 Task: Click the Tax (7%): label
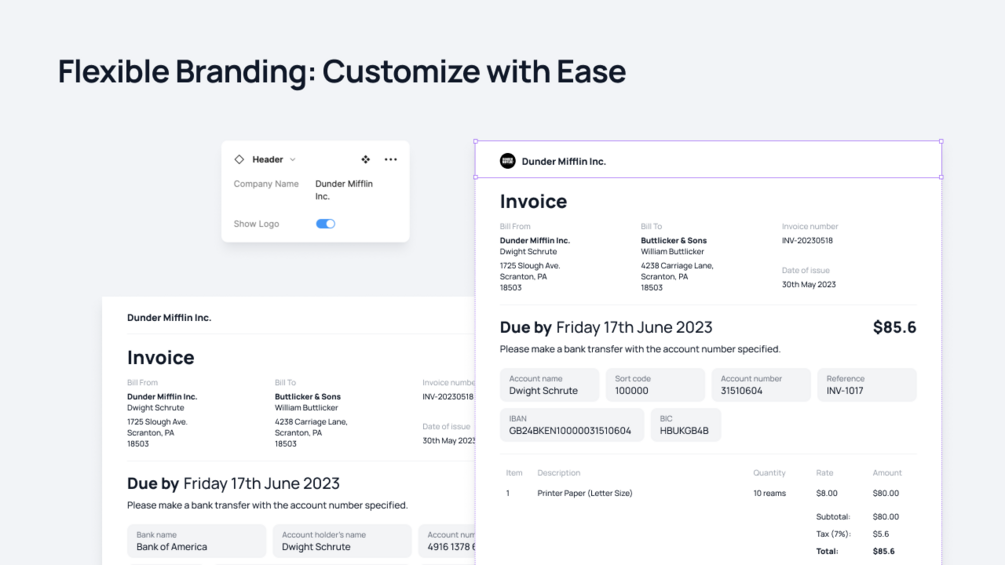833,534
